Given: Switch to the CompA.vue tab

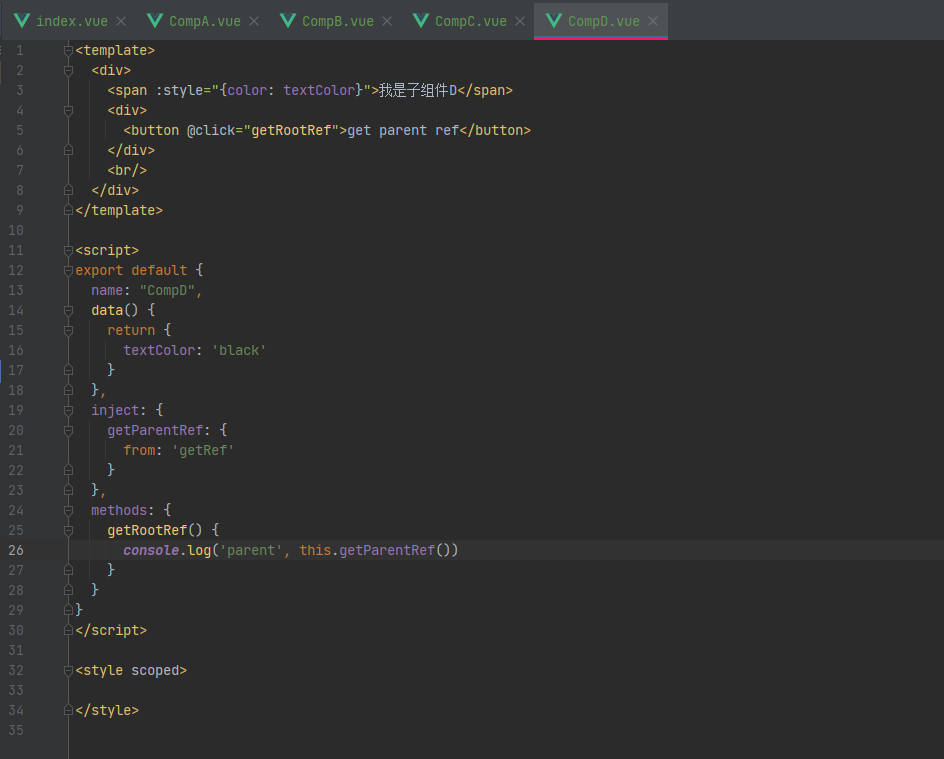Looking at the screenshot, I should click(205, 21).
